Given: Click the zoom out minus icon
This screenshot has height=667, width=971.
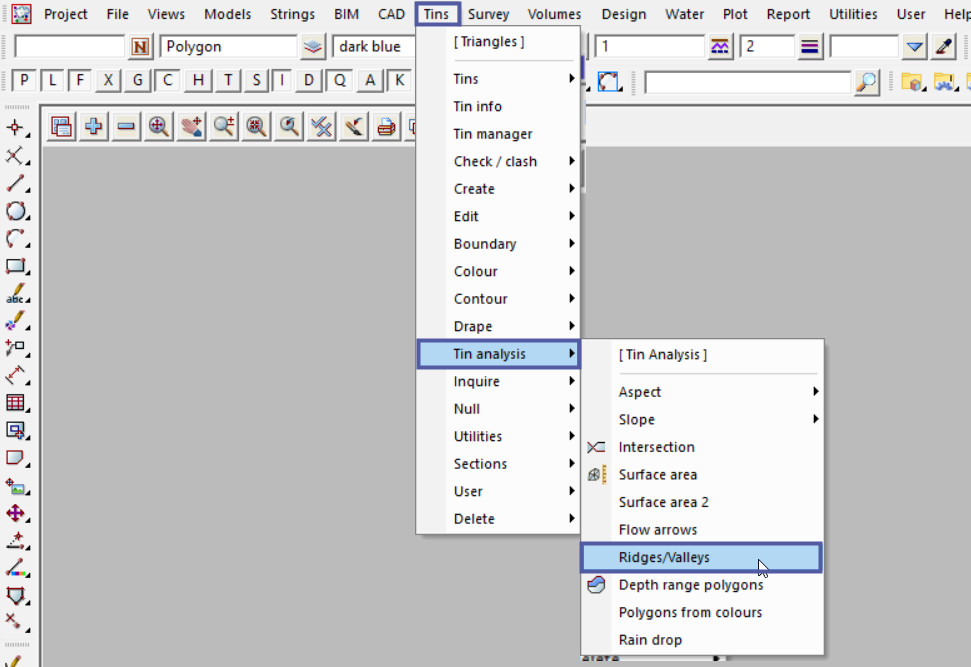Looking at the screenshot, I should coord(126,127).
